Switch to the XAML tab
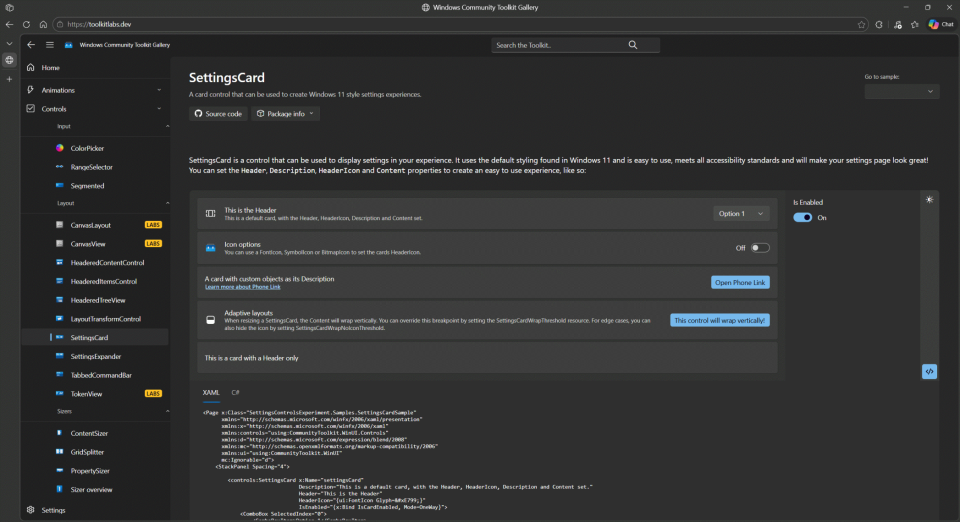960x522 pixels. [x=211, y=393]
